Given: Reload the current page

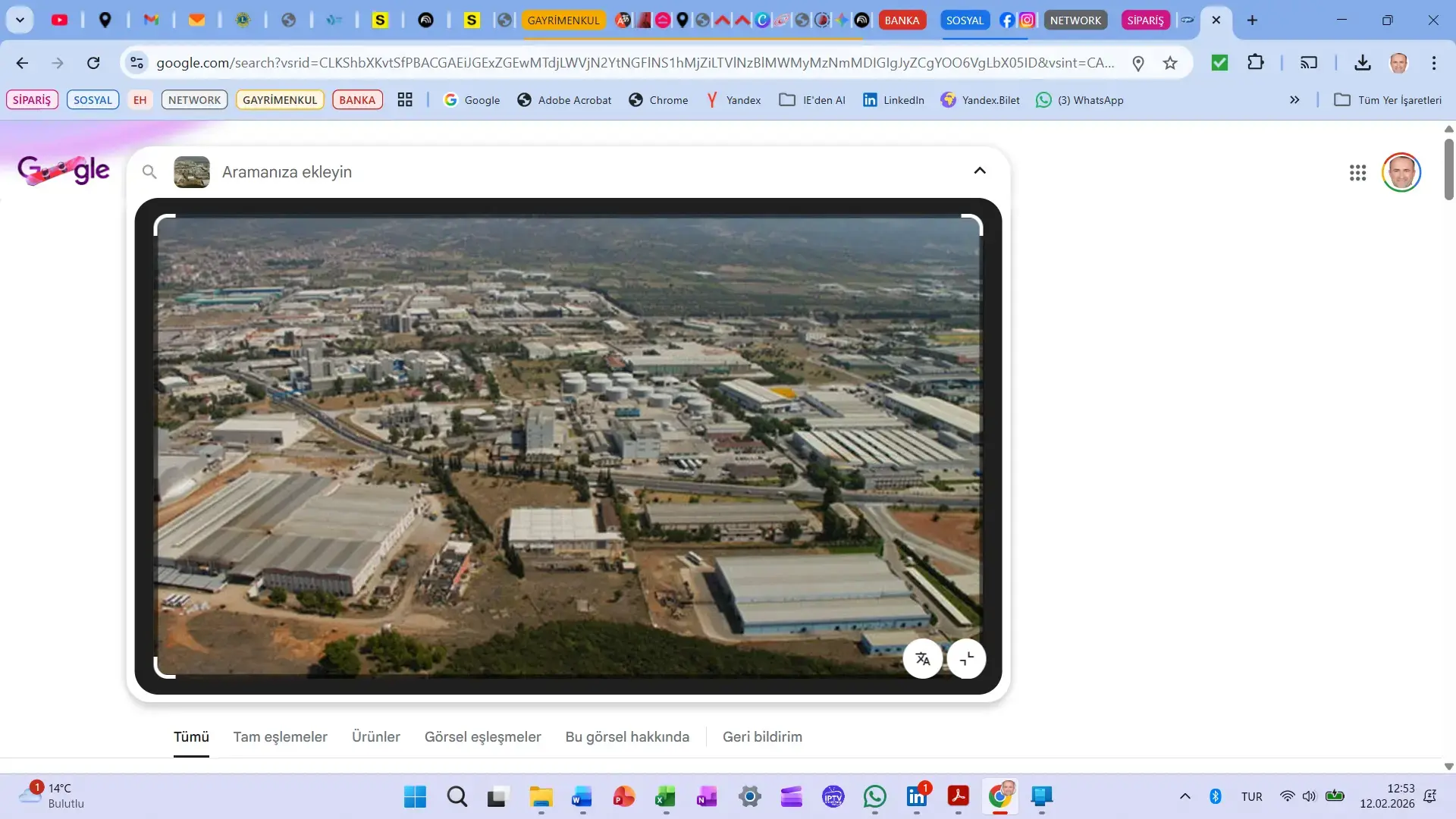Looking at the screenshot, I should pos(93,63).
